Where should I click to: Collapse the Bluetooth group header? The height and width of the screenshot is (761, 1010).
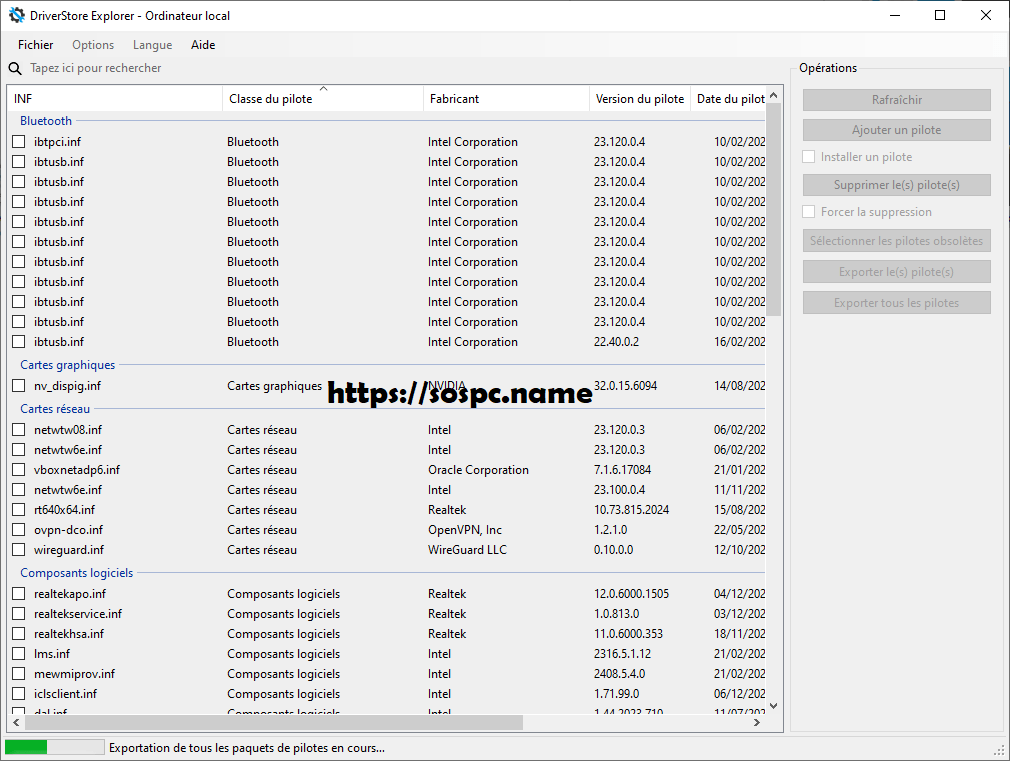click(x=46, y=121)
